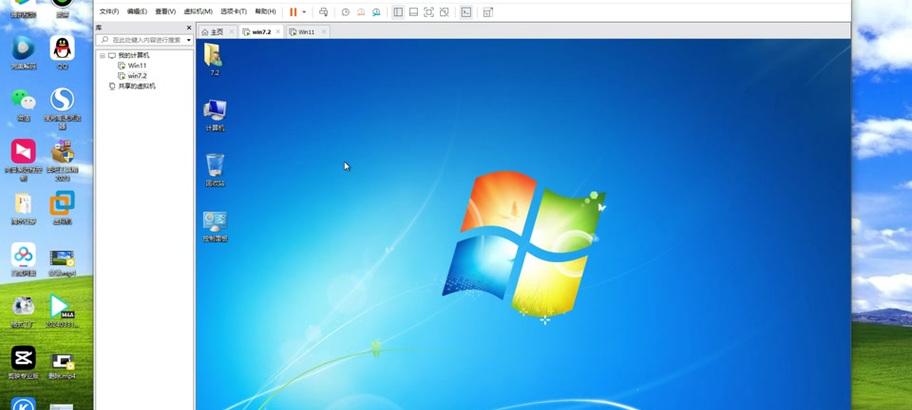Open the snapshot manager icon
This screenshot has width=912, height=410.
376,12
